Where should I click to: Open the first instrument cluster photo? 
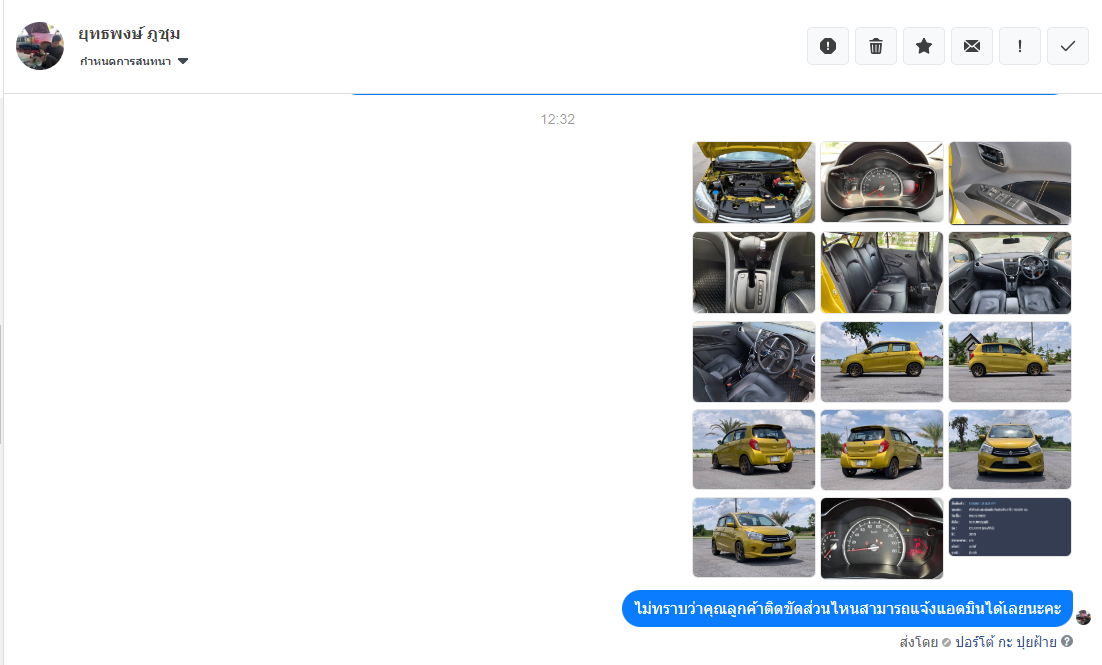[x=882, y=183]
